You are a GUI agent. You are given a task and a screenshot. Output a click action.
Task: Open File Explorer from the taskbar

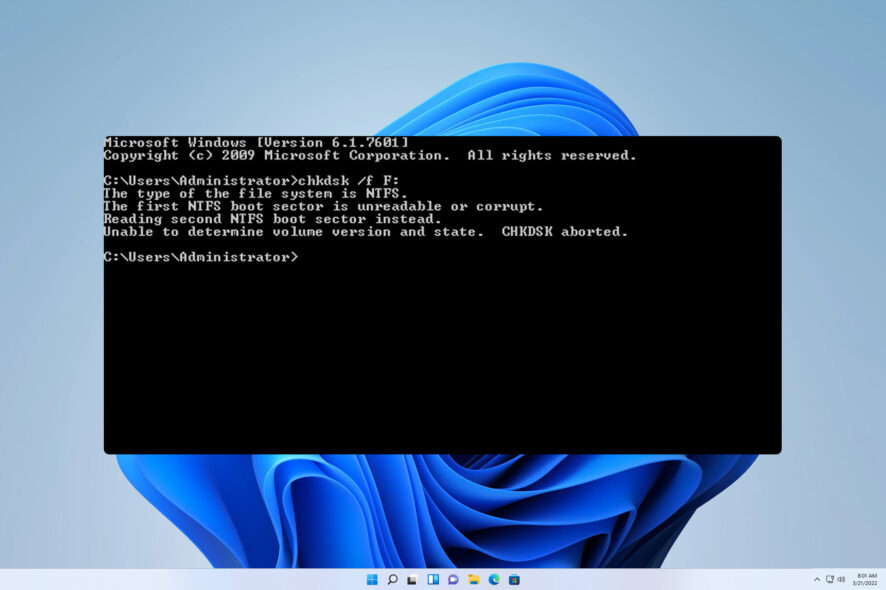474,579
